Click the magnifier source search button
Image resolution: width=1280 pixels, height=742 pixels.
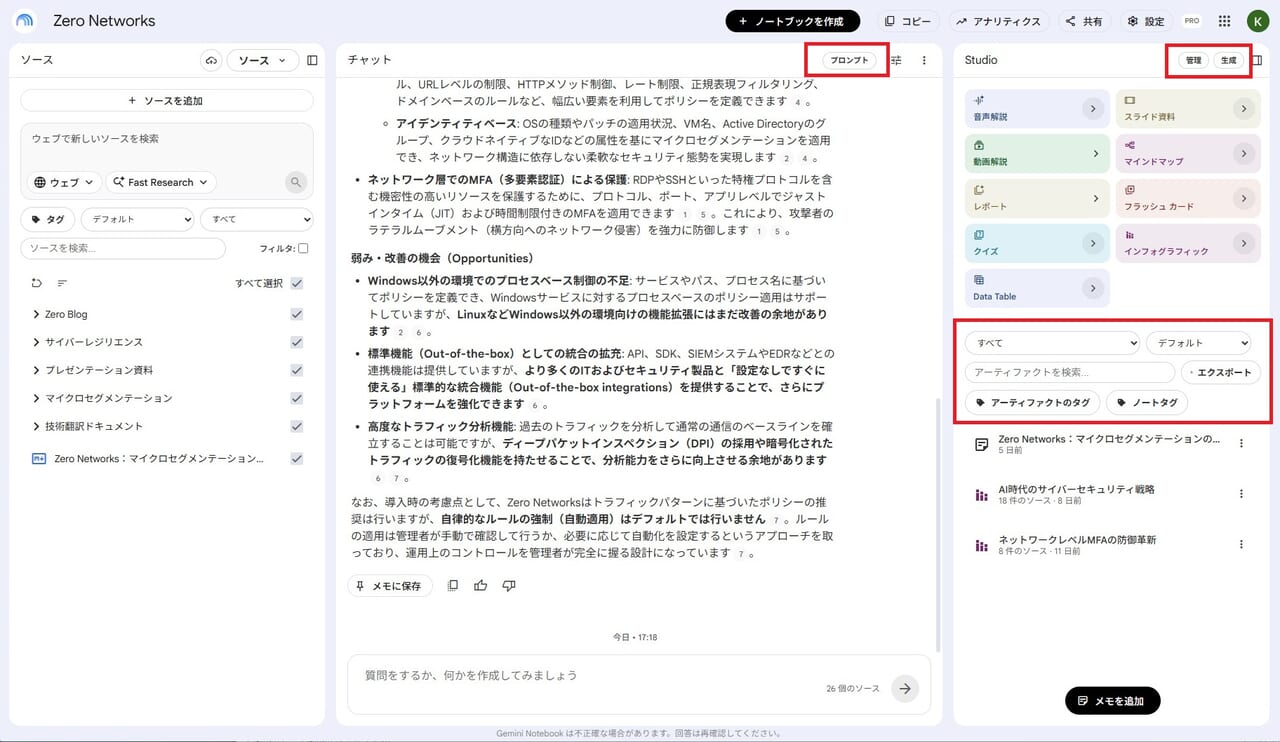[295, 182]
